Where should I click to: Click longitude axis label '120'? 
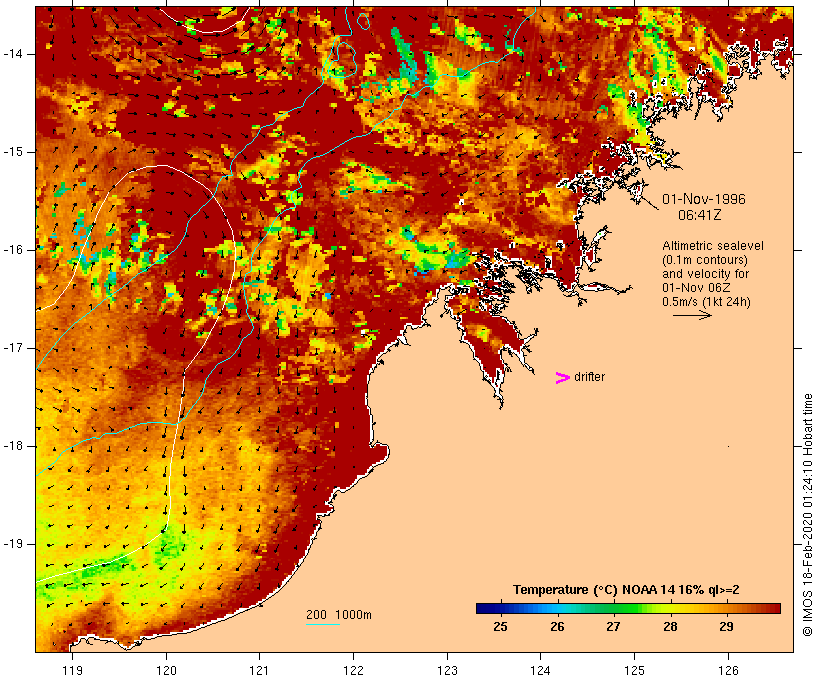[x=166, y=670]
